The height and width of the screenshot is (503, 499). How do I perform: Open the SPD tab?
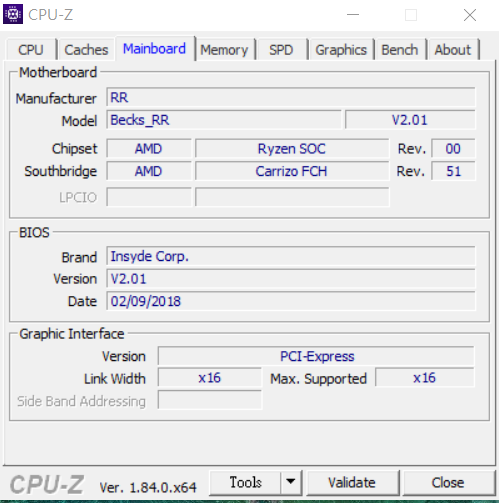(x=281, y=50)
